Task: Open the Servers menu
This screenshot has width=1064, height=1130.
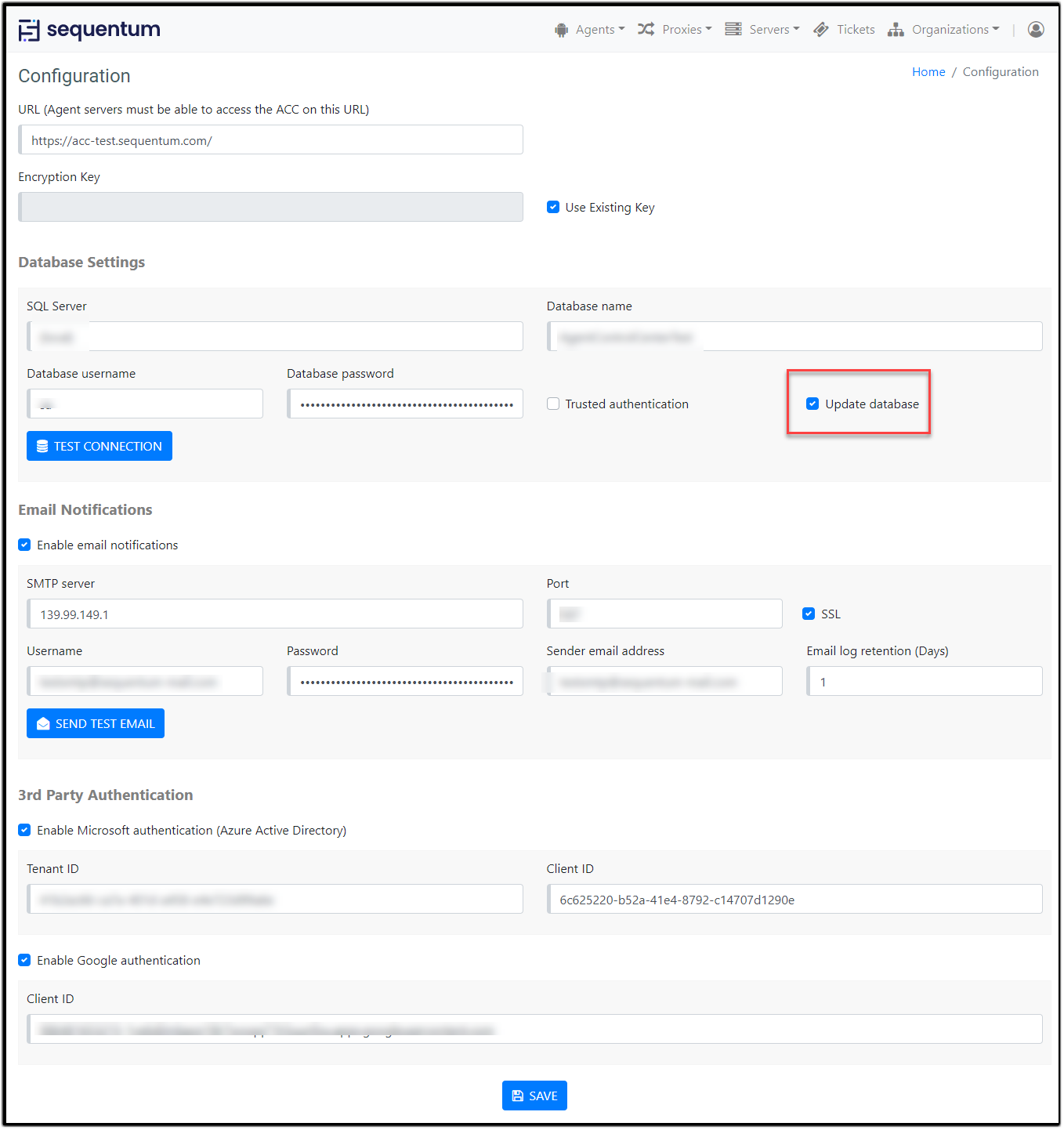Action: (774, 30)
